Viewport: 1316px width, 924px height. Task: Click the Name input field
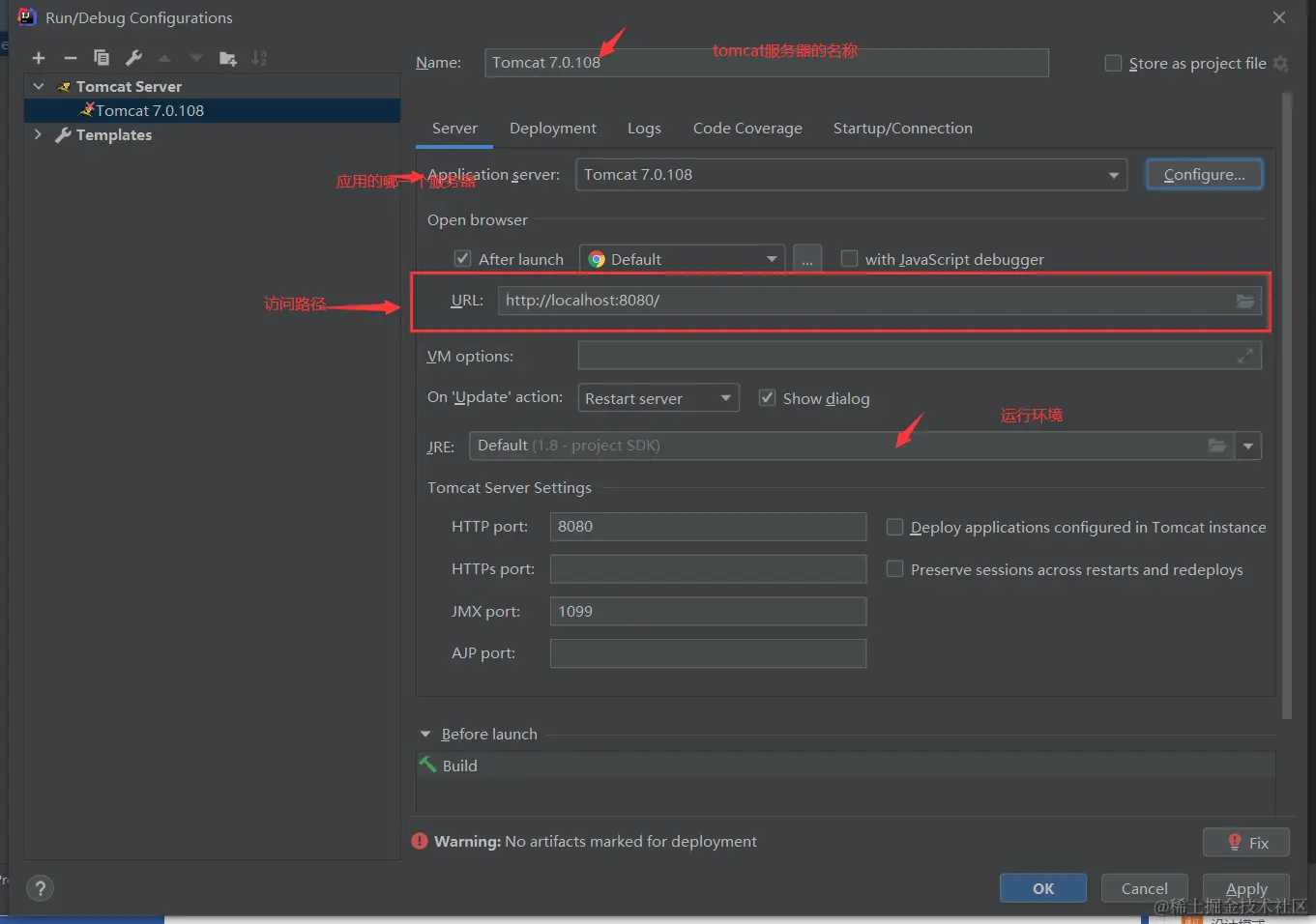pos(767,63)
